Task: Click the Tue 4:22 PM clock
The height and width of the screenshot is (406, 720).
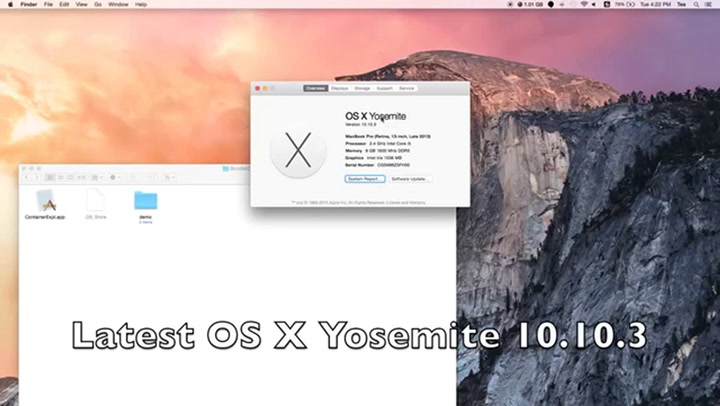Action: (x=655, y=4)
